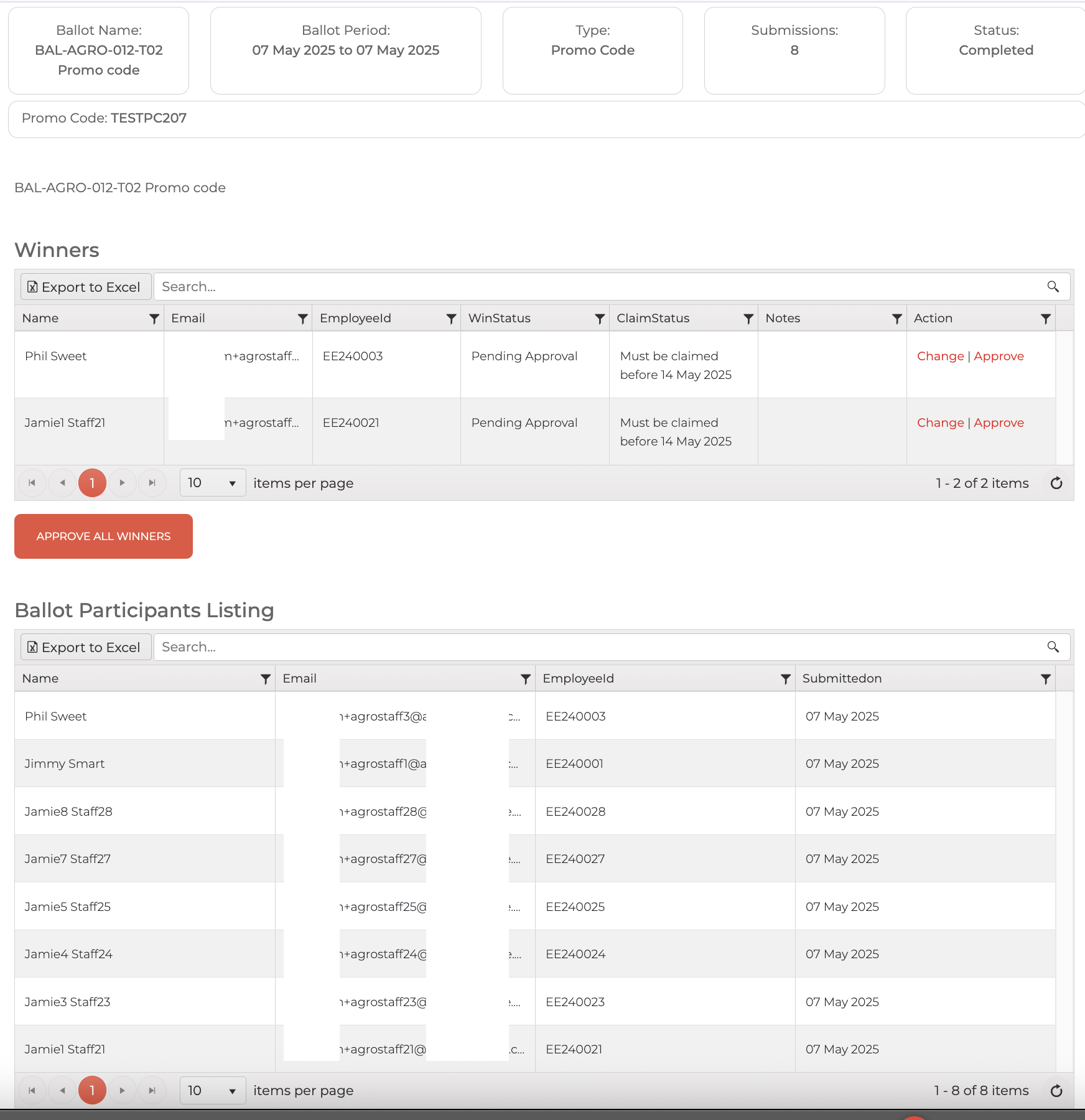
Task: Refresh the Ballot Participants grid
Action: click(1056, 1091)
